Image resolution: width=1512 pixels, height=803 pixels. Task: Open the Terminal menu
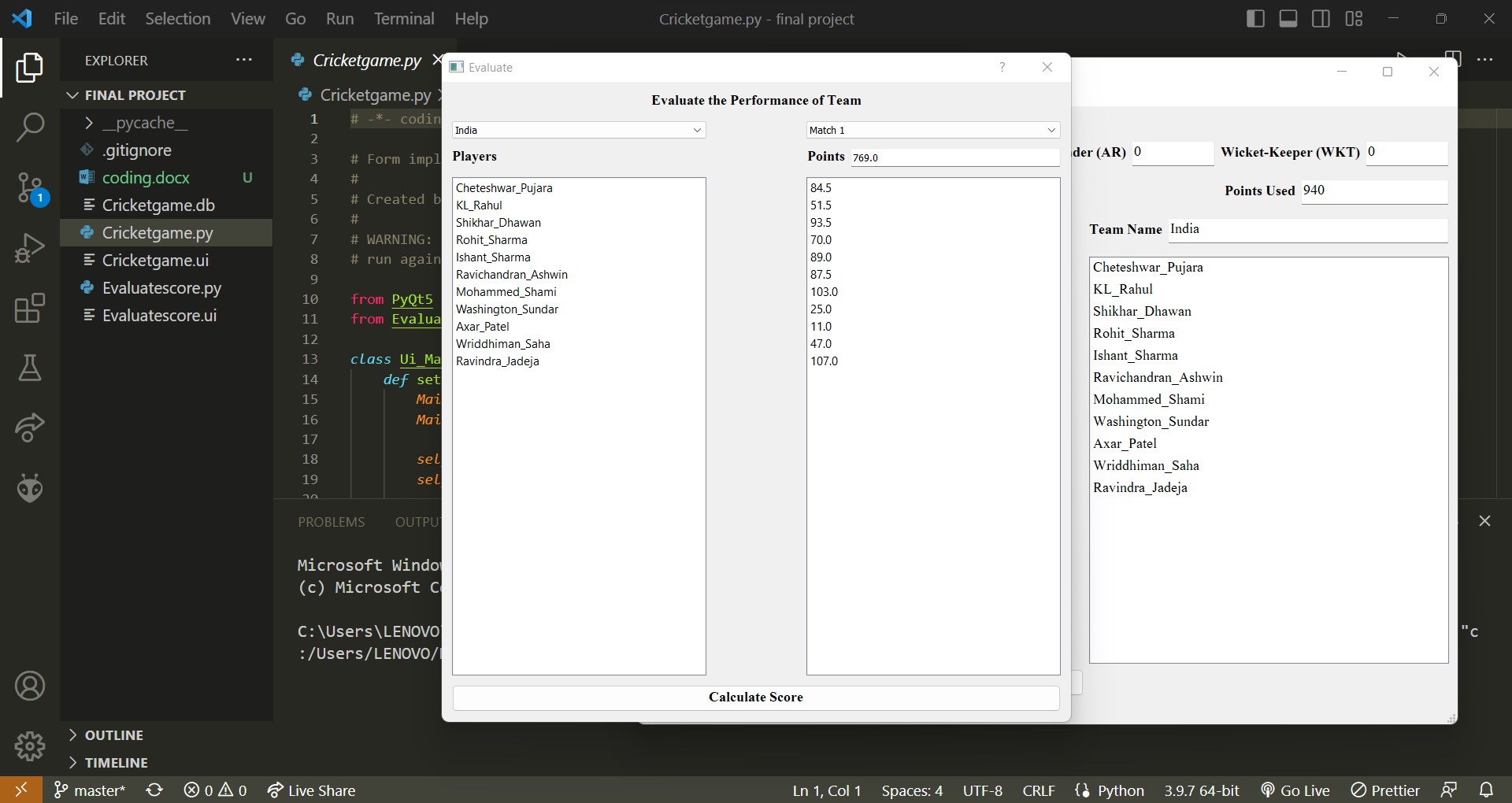point(404,18)
